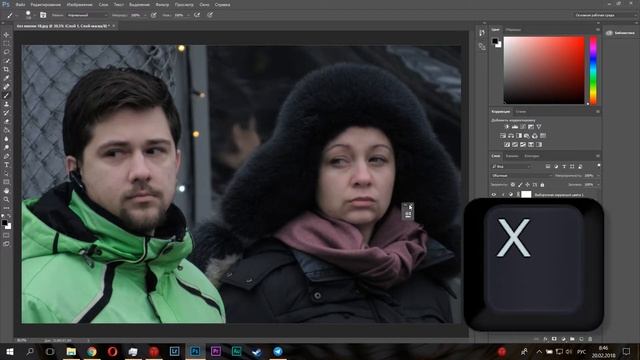
Task: Toggle lock transparent pixels
Action: (x=513, y=185)
